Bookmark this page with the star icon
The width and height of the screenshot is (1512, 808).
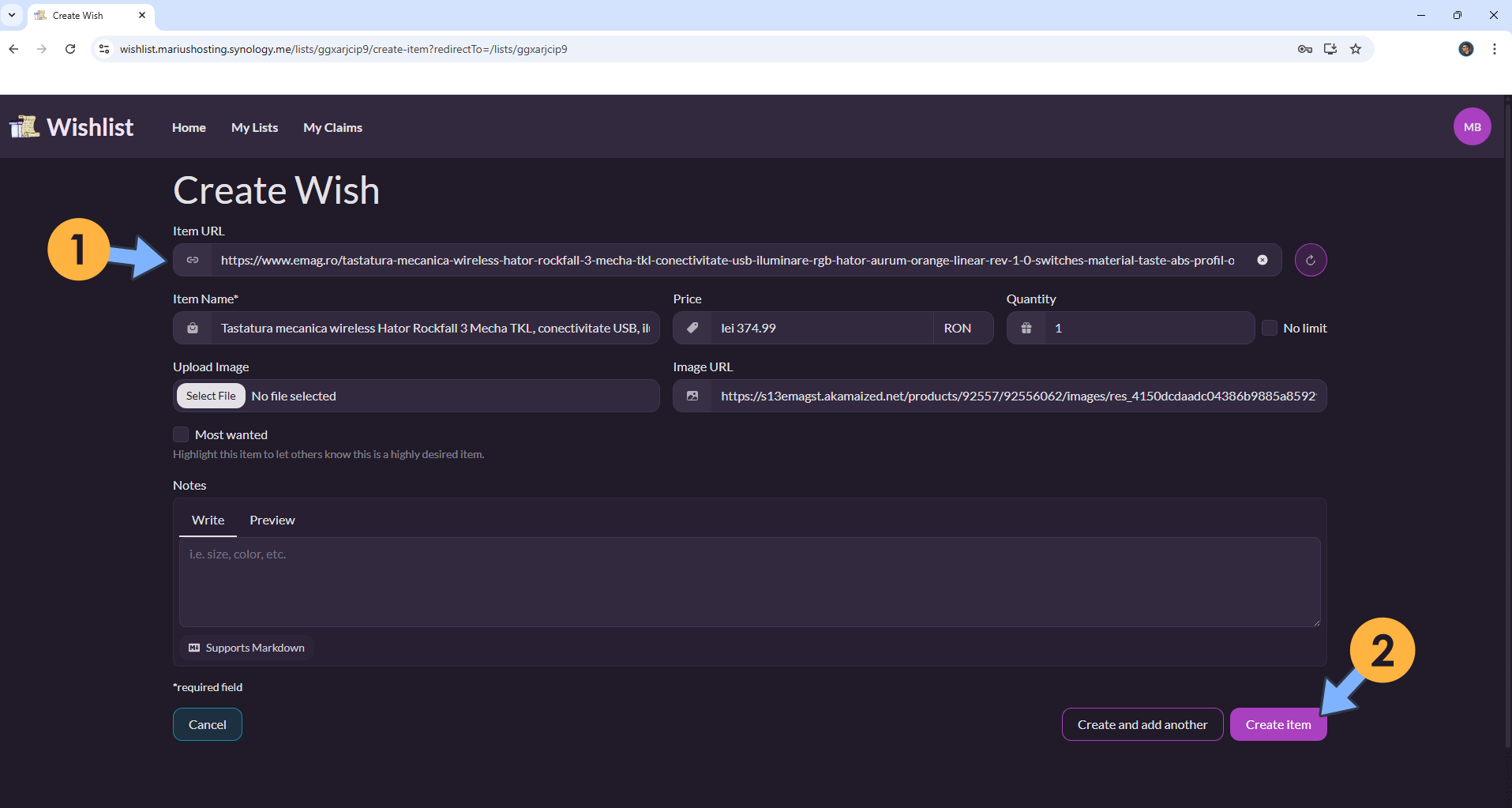pos(1356,49)
